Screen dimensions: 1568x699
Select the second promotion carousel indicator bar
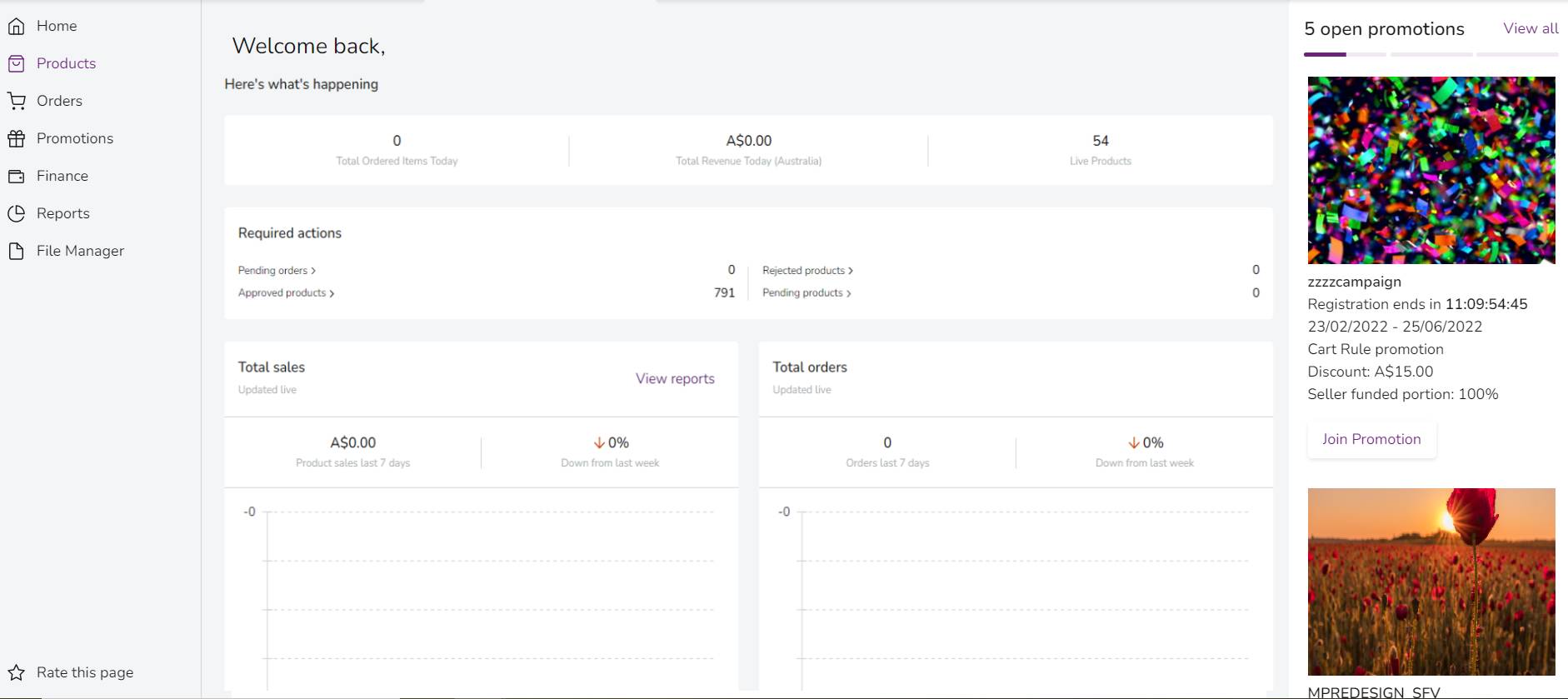tap(1366, 54)
